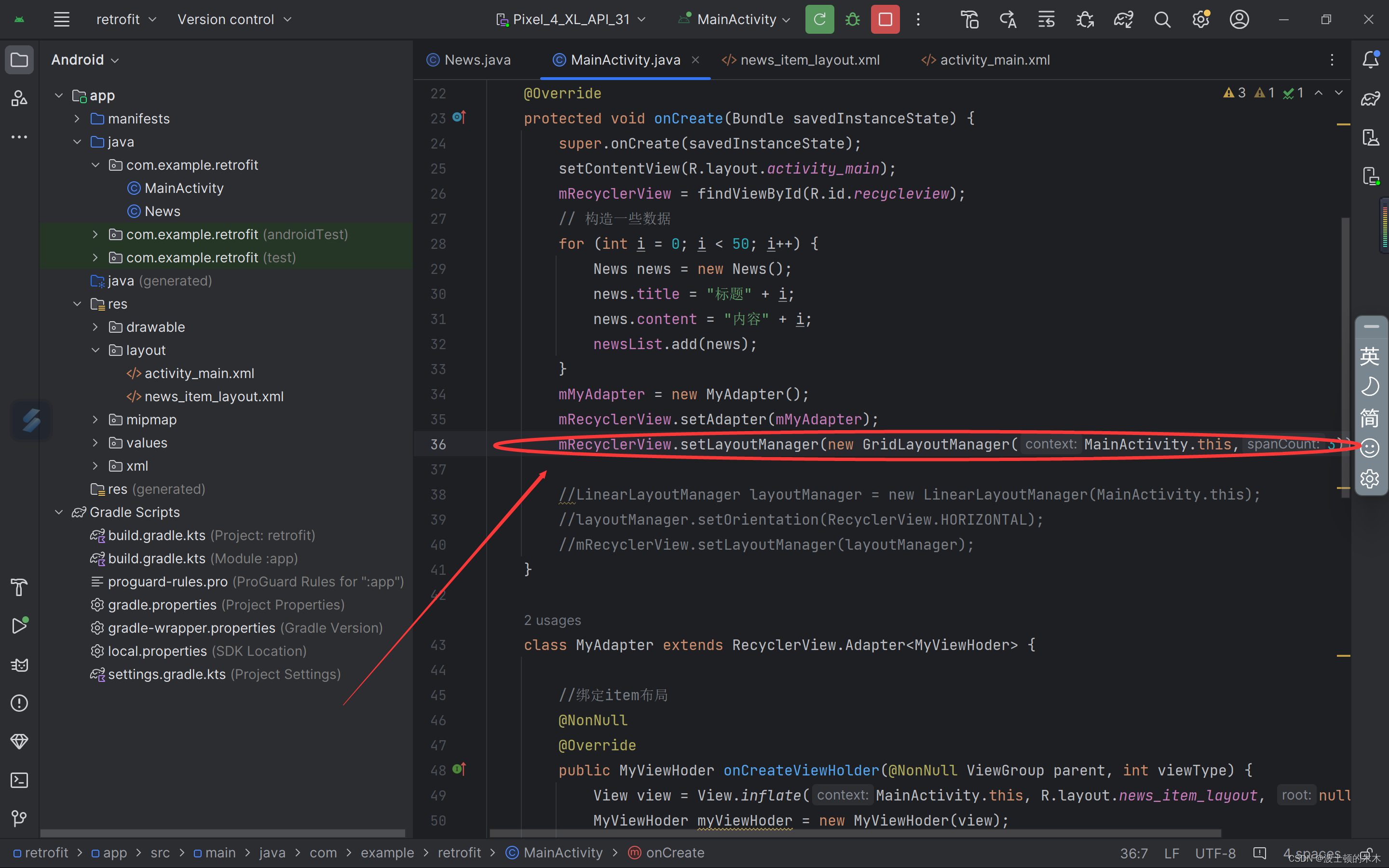This screenshot has width=1389, height=868.
Task: Open editor tabs options menu
Action: point(1332,60)
